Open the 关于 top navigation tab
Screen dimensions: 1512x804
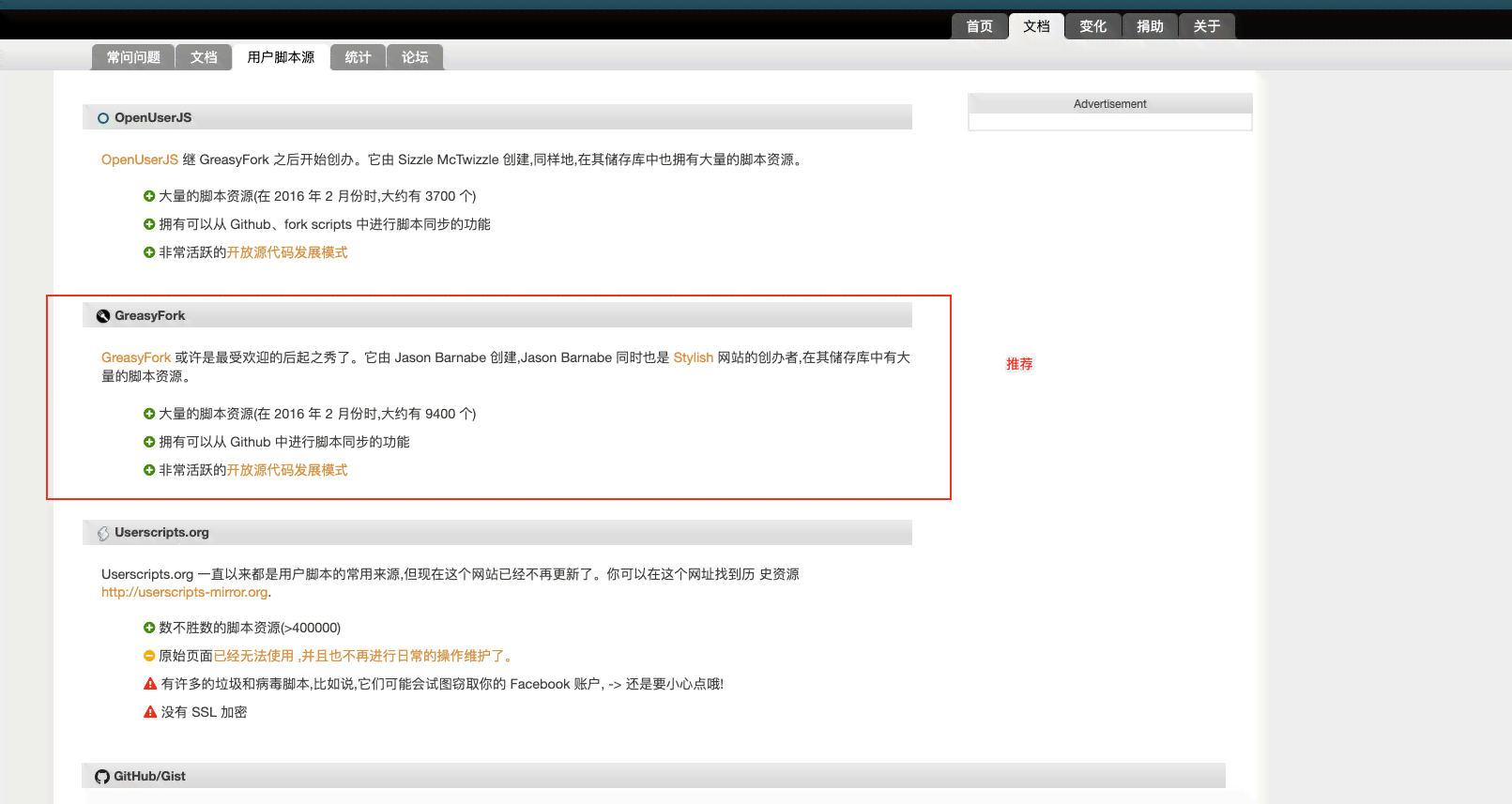(1207, 26)
